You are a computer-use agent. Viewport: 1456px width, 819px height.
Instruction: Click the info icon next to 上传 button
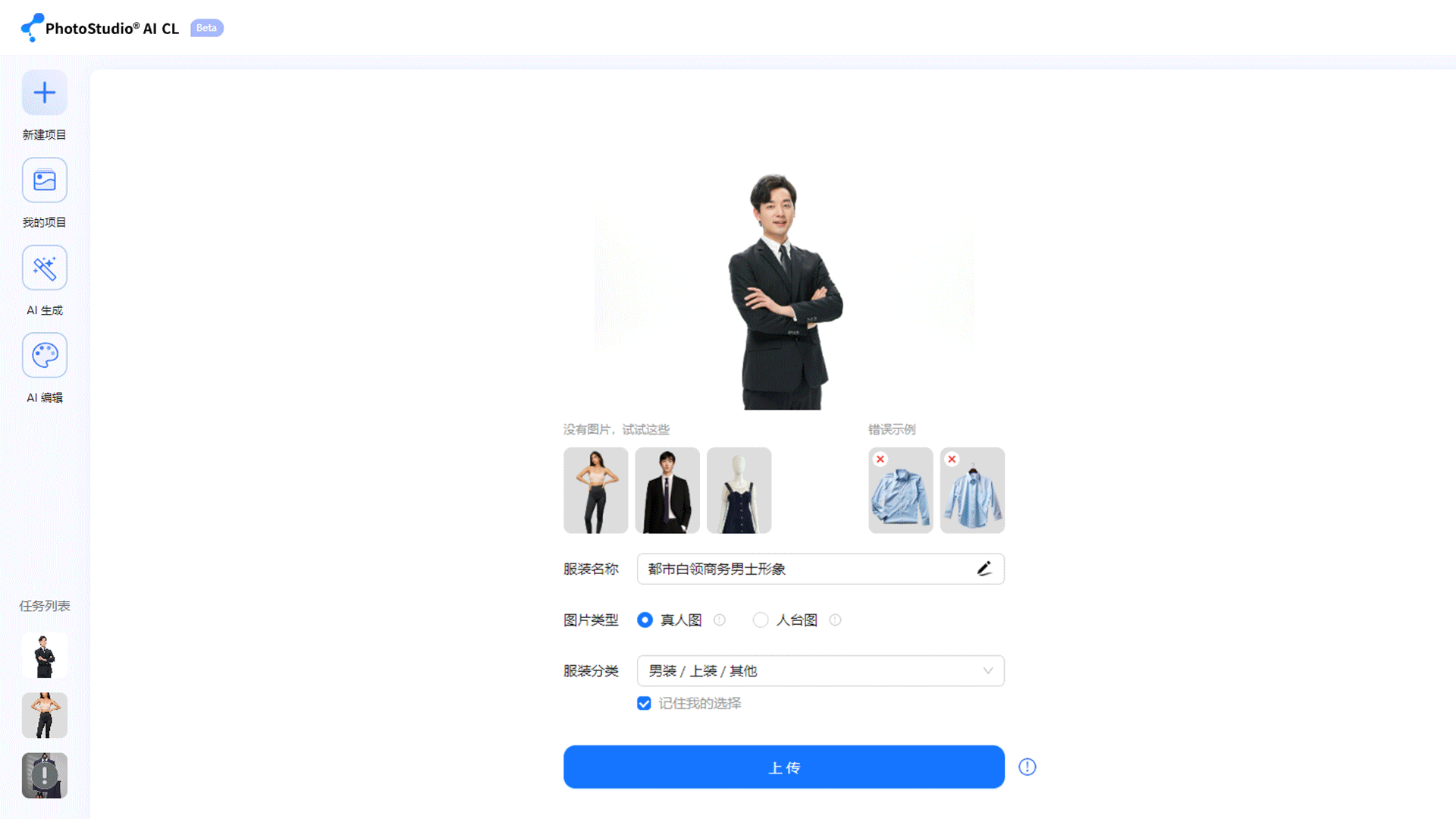(1027, 767)
